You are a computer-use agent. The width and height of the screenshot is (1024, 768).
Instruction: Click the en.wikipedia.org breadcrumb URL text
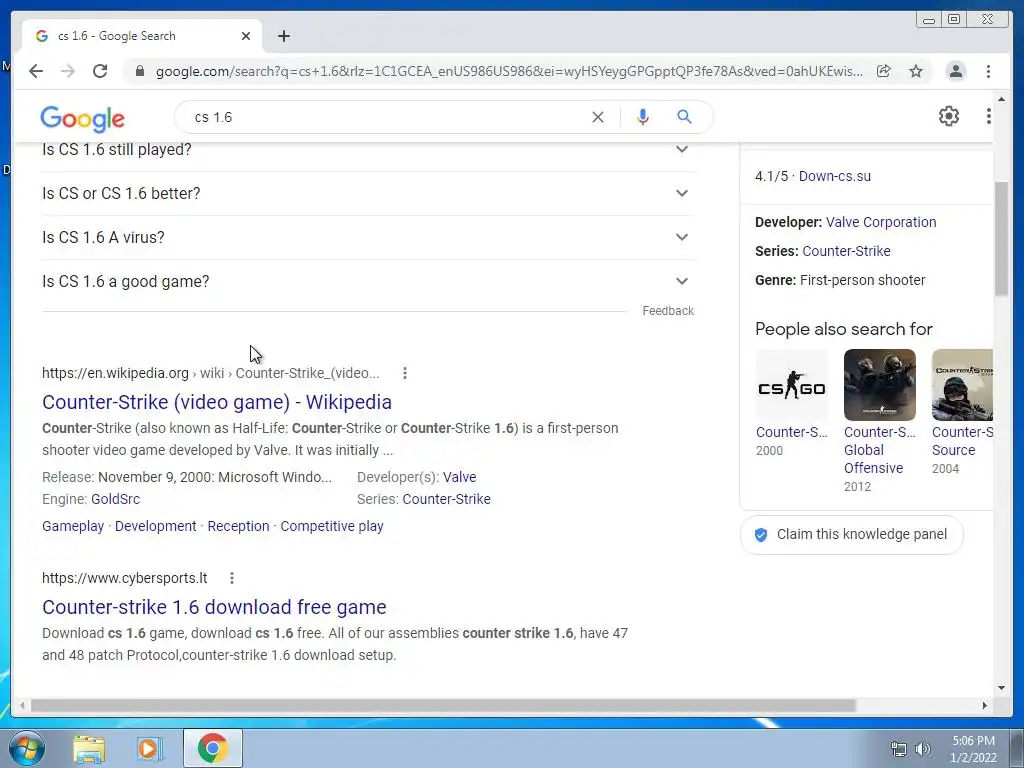[x=210, y=373]
